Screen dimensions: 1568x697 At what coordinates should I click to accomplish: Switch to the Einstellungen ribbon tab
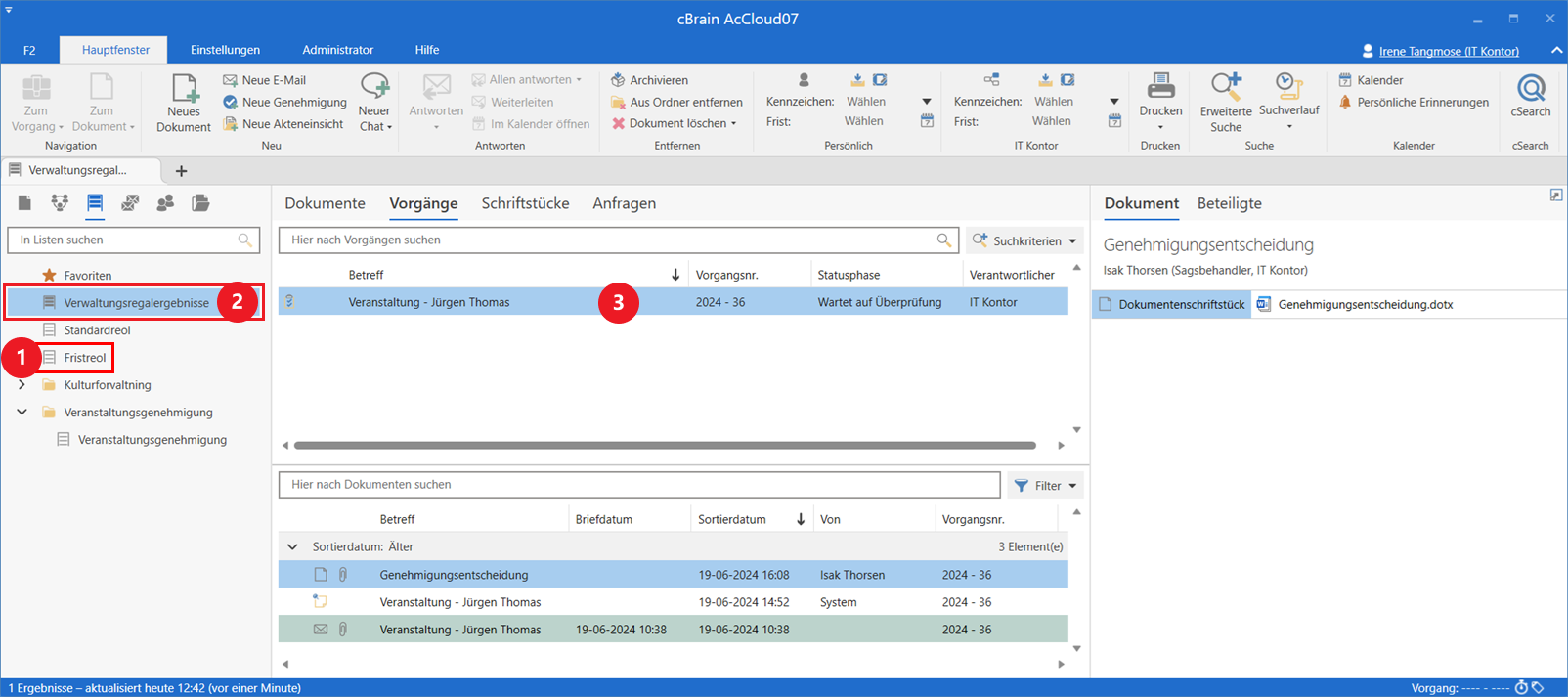(x=225, y=50)
